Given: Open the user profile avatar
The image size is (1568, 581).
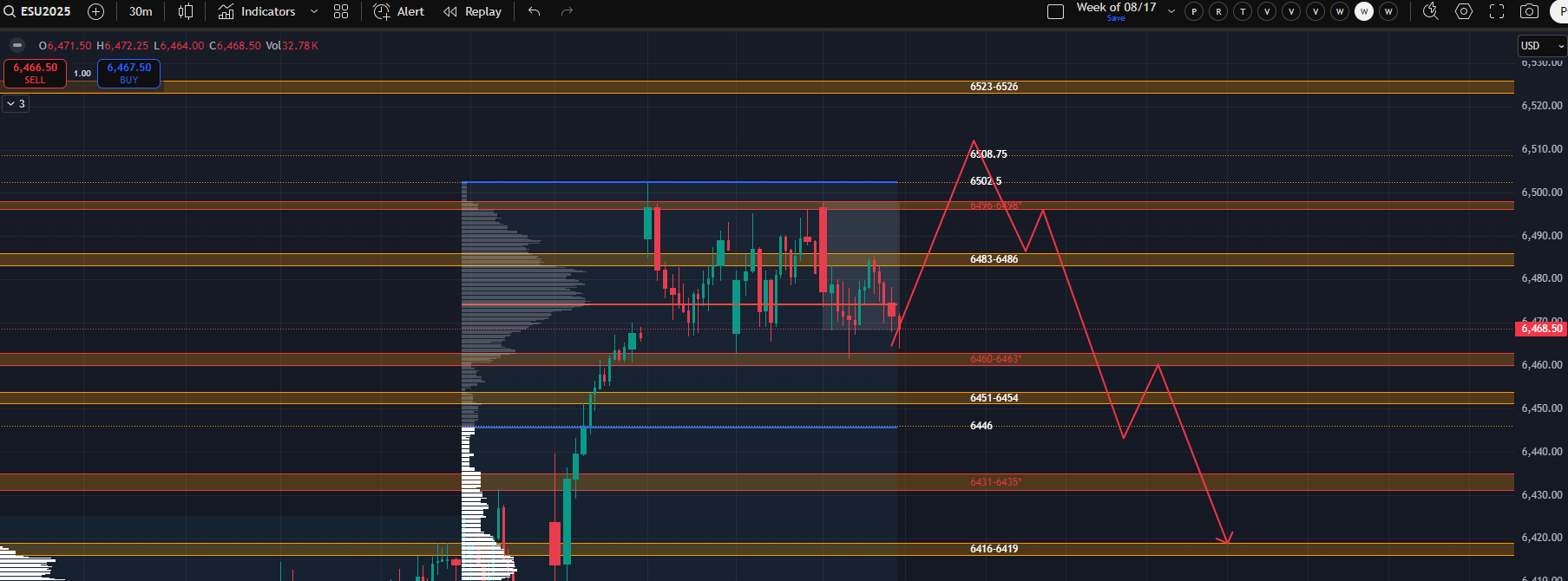Looking at the screenshot, I should [x=1559, y=11].
